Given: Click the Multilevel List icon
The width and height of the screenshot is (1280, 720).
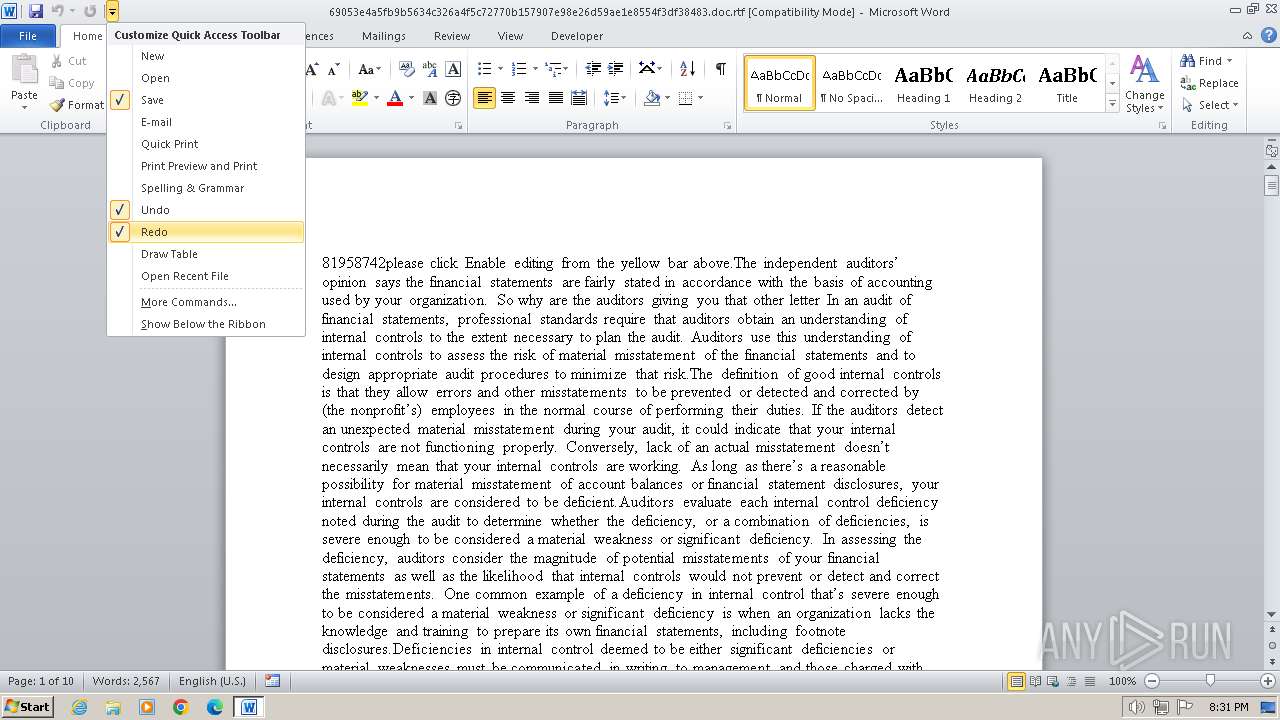Looking at the screenshot, I should point(553,69).
